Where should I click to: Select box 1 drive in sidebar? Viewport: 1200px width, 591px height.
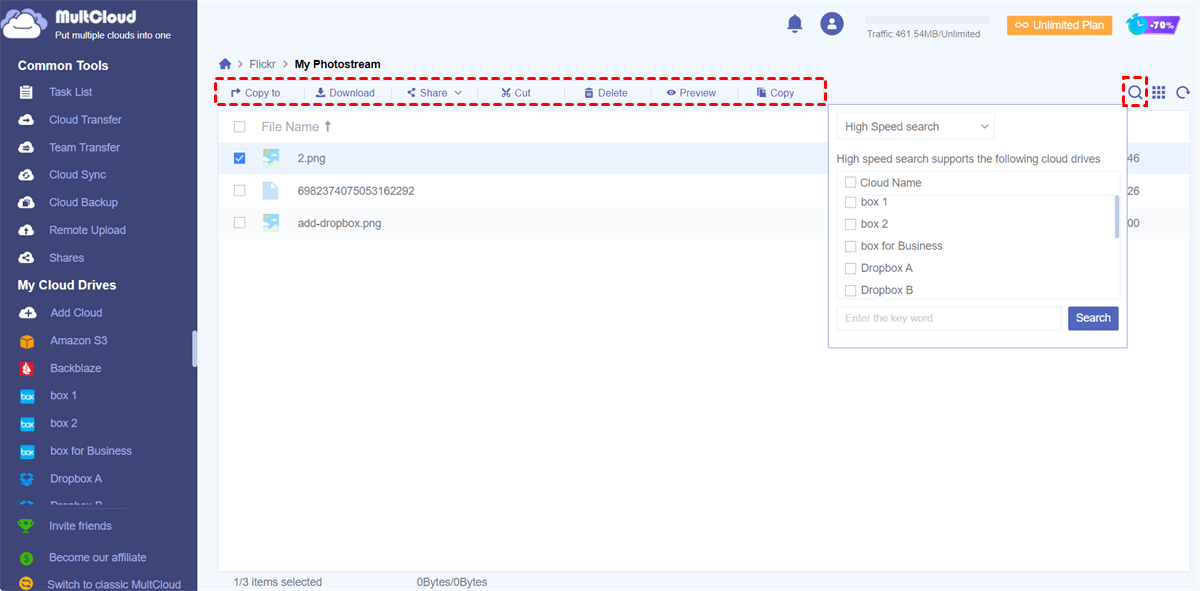click(63, 396)
